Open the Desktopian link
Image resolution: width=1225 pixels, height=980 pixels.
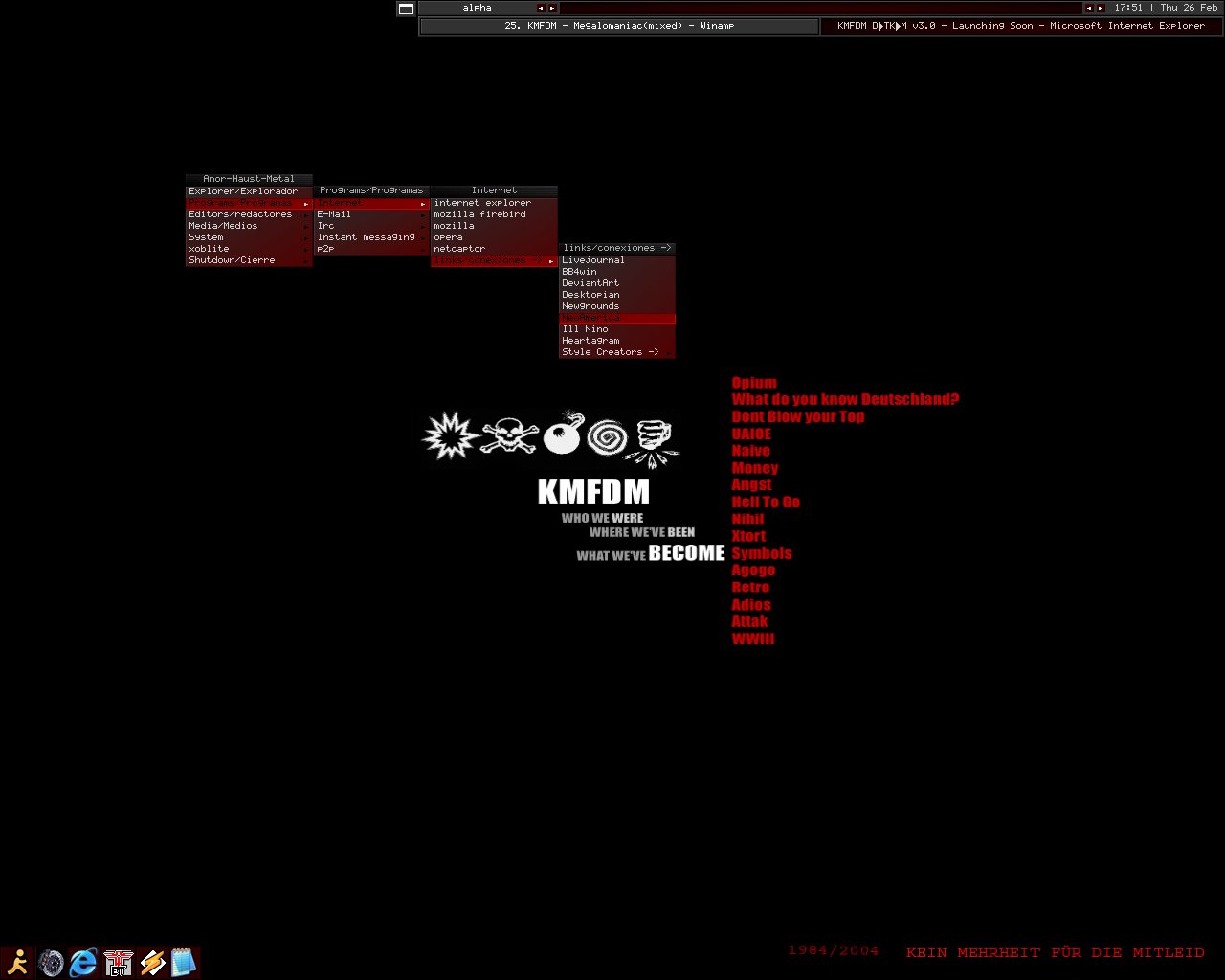617,295
